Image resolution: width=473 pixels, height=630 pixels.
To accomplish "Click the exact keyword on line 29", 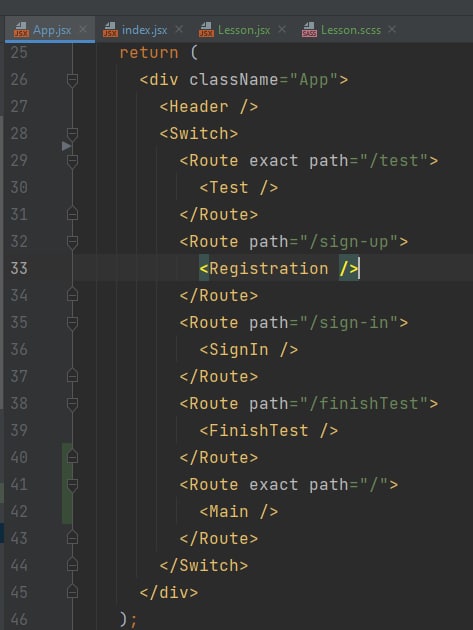I will 274,161.
